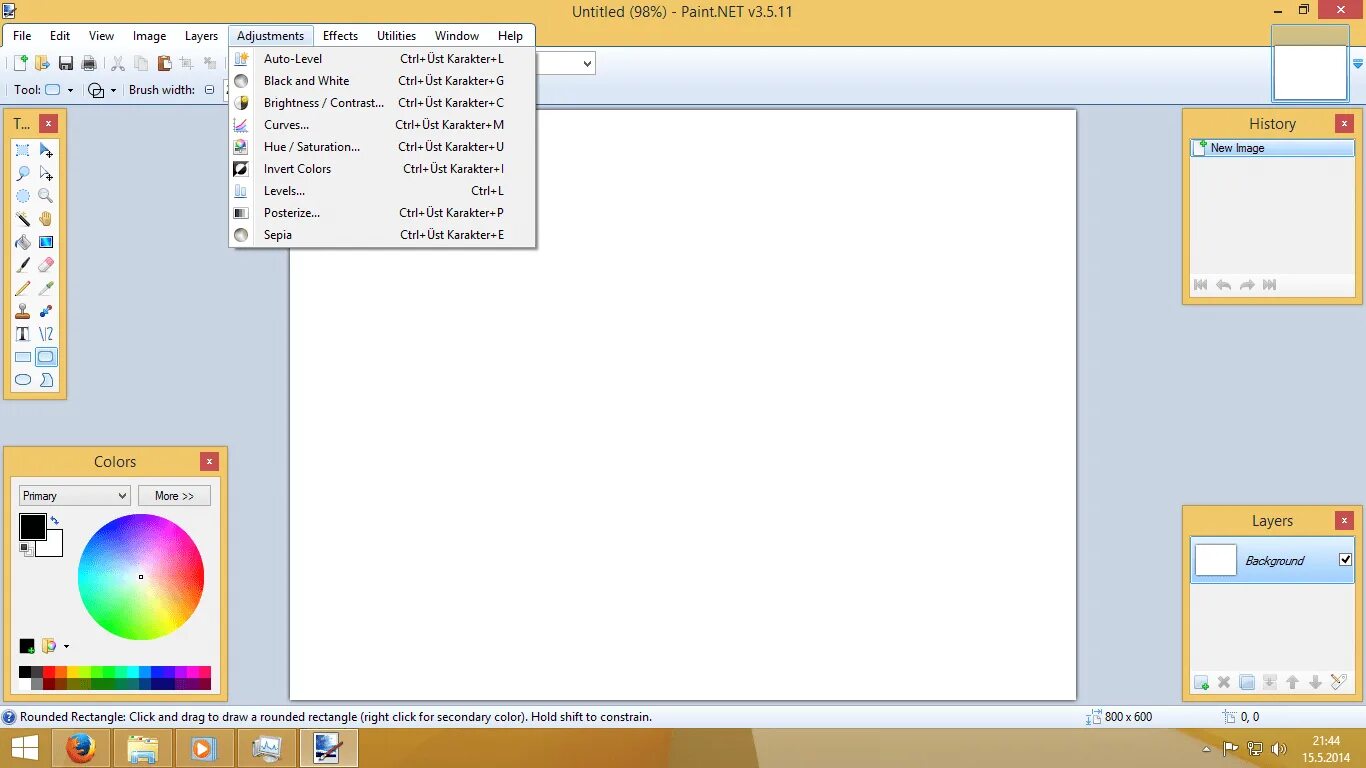The width and height of the screenshot is (1366, 768).
Task: Open the File menu
Action: coord(22,36)
